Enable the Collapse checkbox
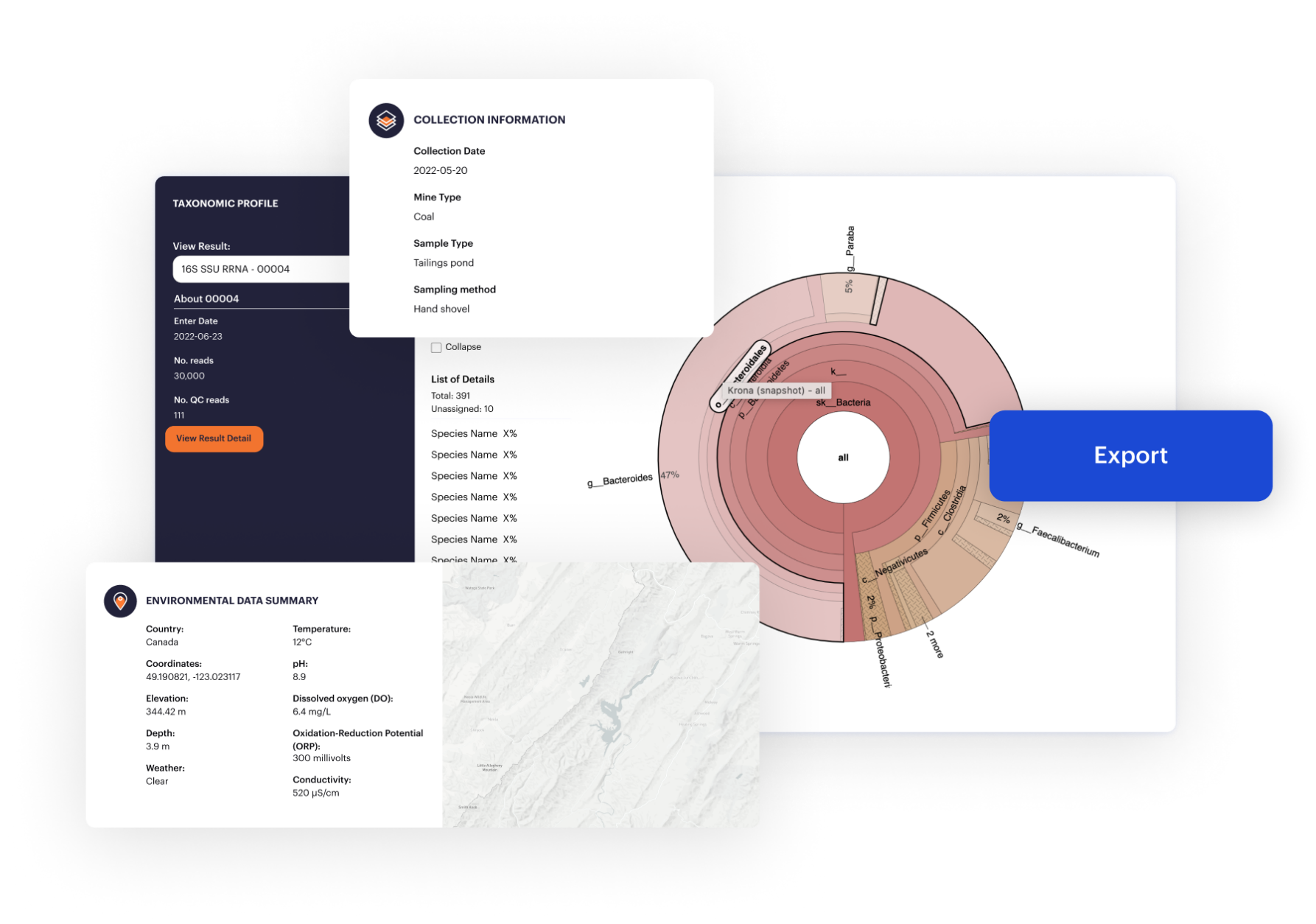The image size is (1316, 924). pyautogui.click(x=436, y=347)
